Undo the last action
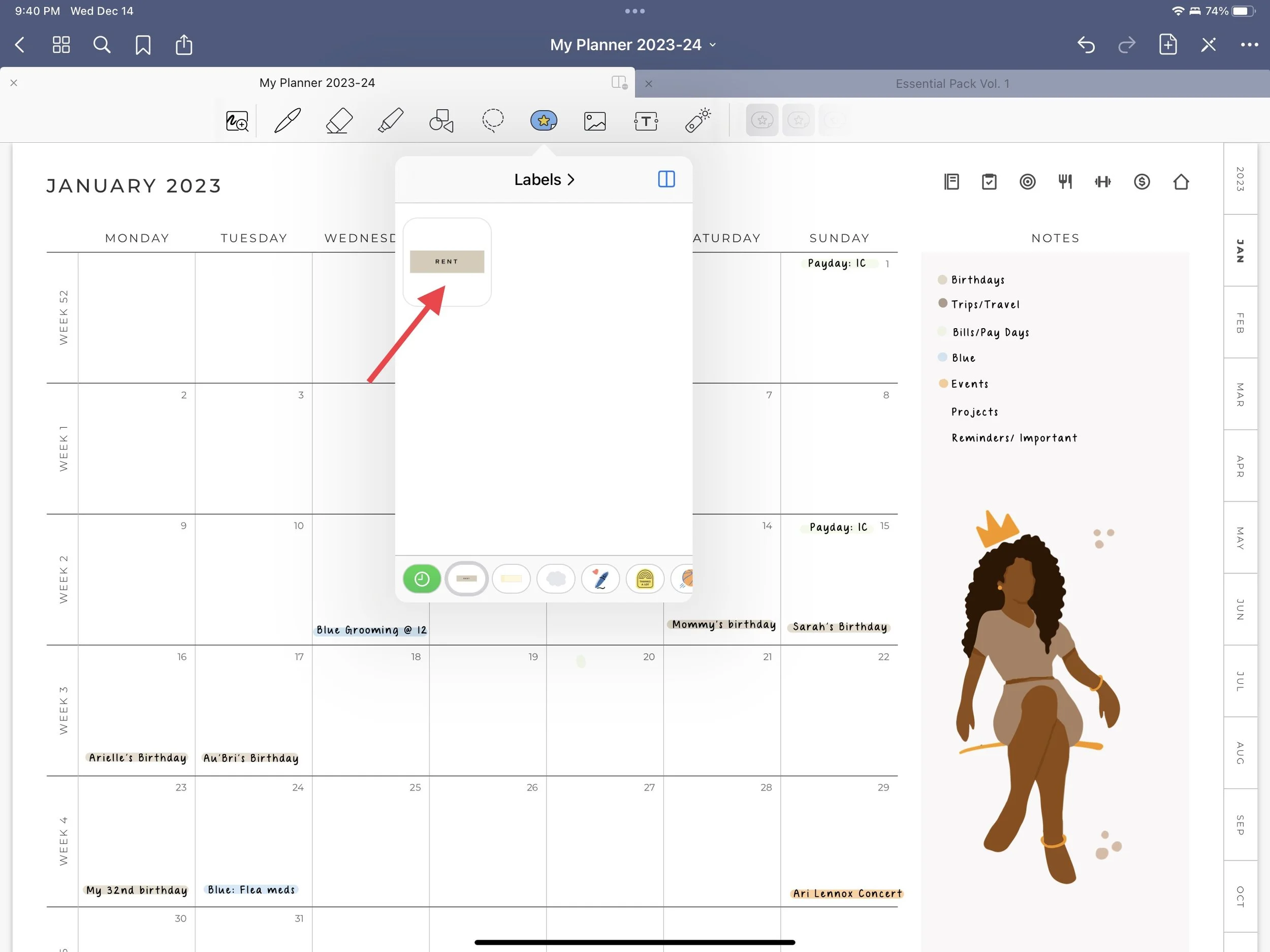The width and height of the screenshot is (1270, 952). pos(1086,45)
